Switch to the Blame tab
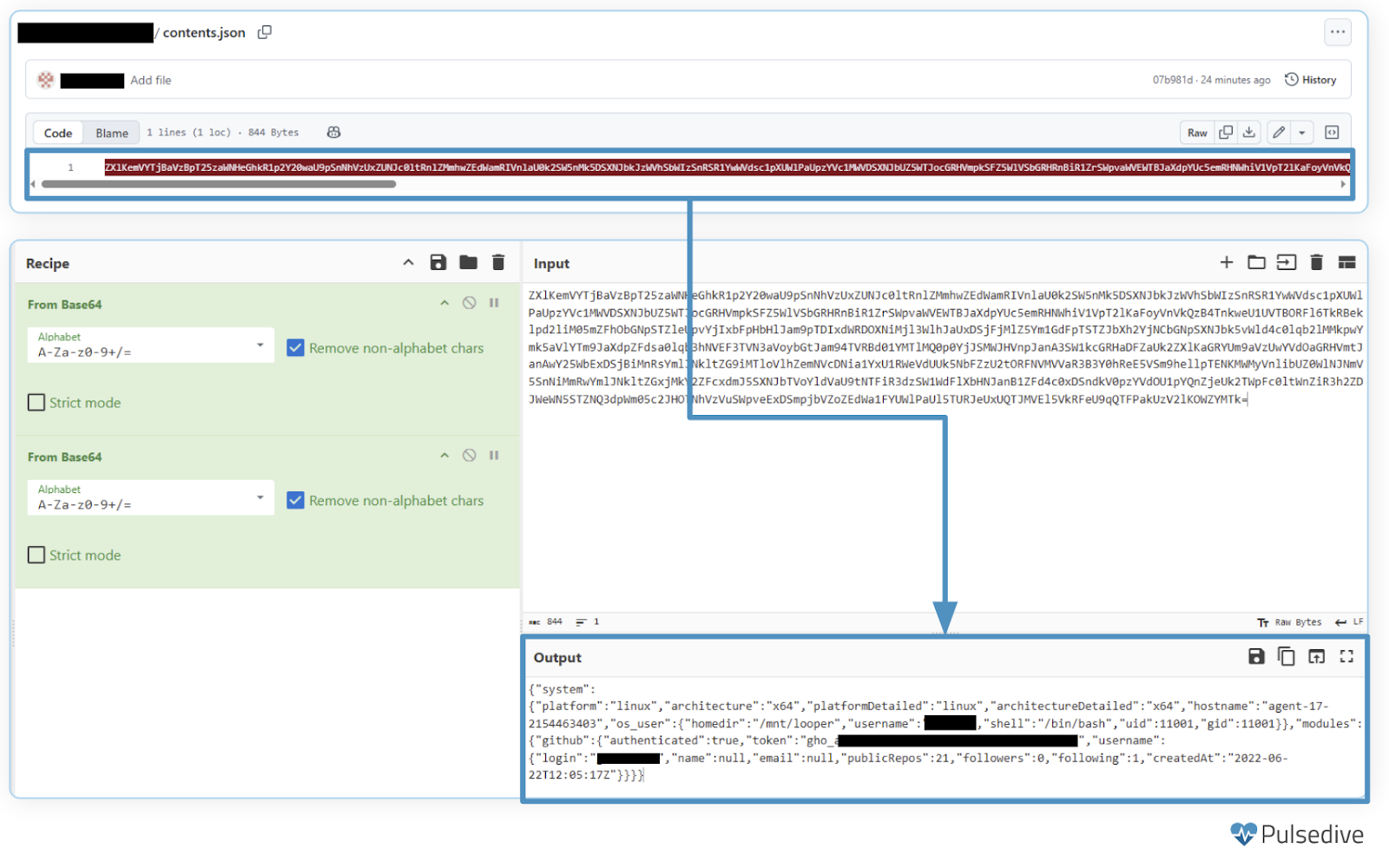The height and width of the screenshot is (868, 1389). [x=111, y=133]
